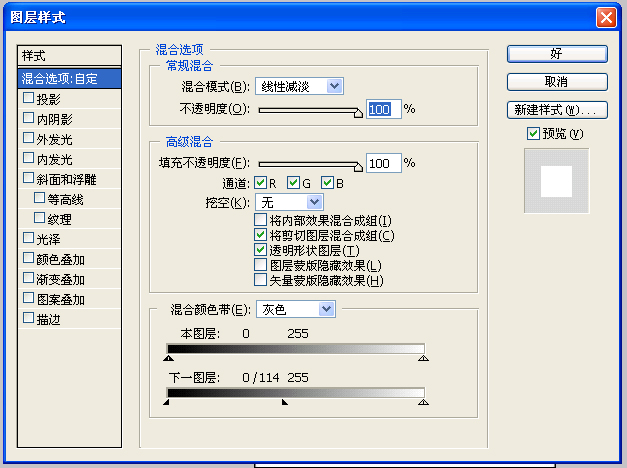Open the 混合颜色带 dropdown showing 灰色
This screenshot has width=627, height=468.
pos(296,309)
